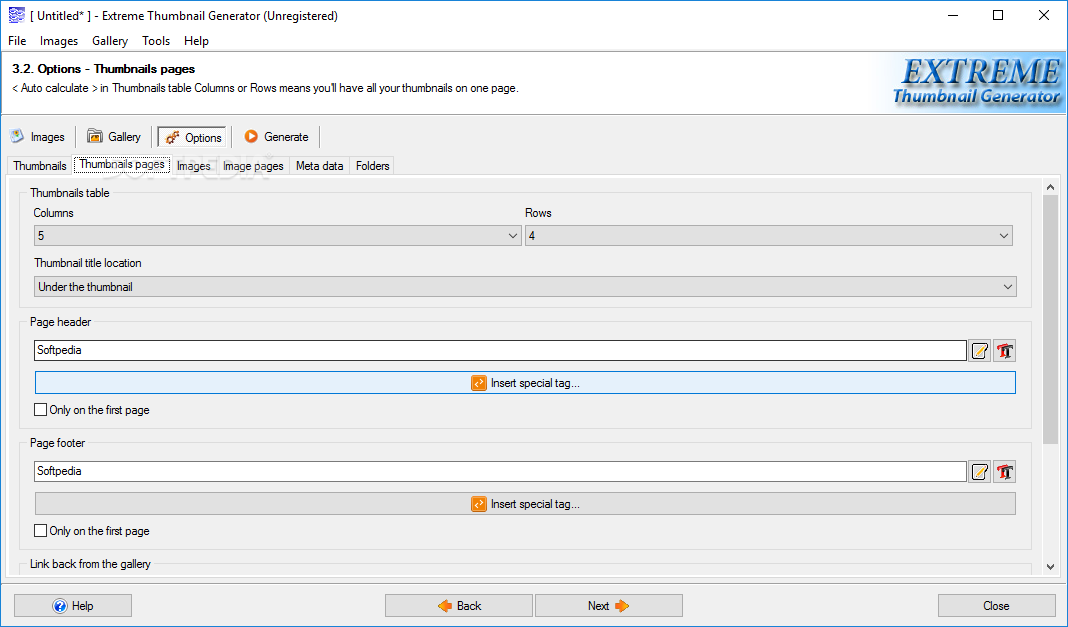
Task: Switch to the Thumbnails tab
Action: pyautogui.click(x=40, y=165)
